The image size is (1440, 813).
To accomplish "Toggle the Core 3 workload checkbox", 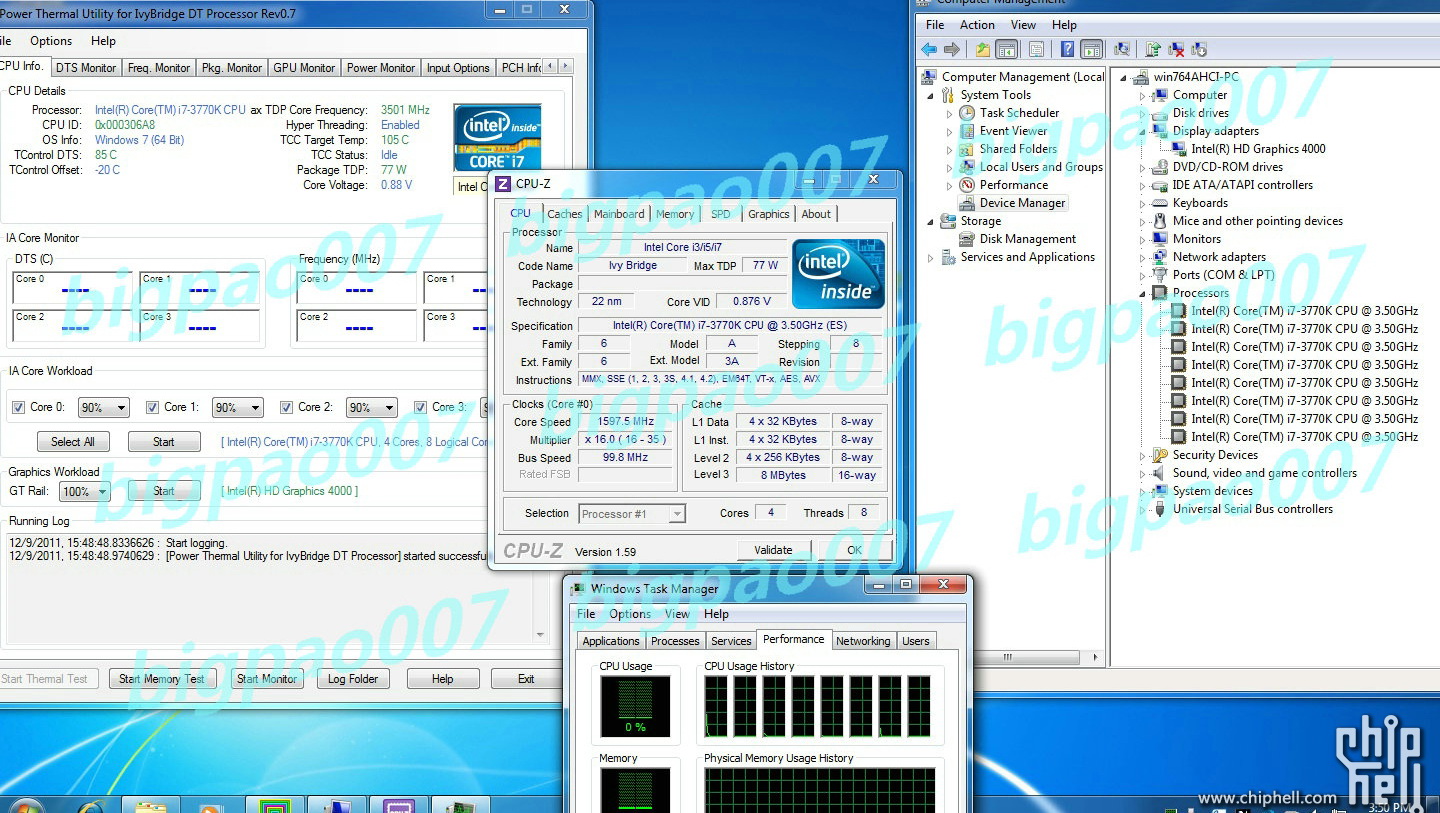I will 421,407.
